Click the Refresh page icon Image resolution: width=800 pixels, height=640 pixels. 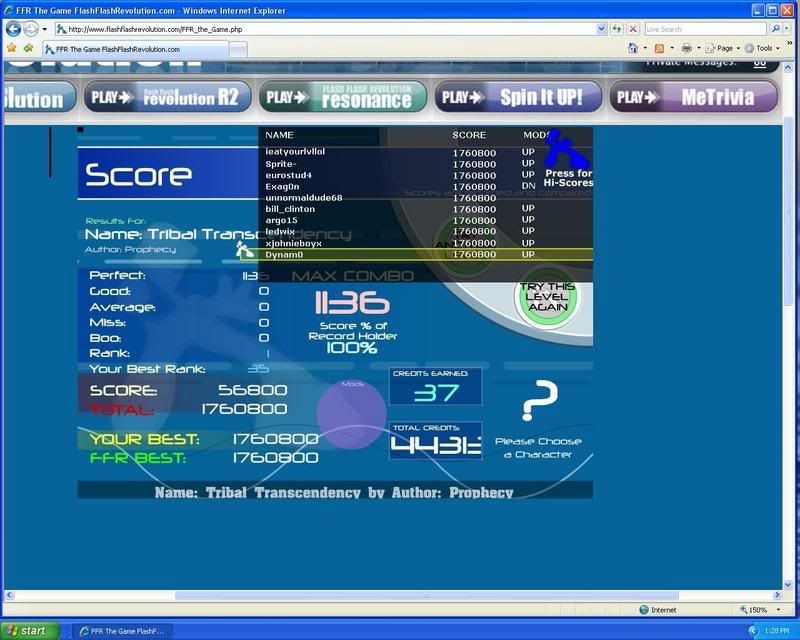[x=618, y=29]
